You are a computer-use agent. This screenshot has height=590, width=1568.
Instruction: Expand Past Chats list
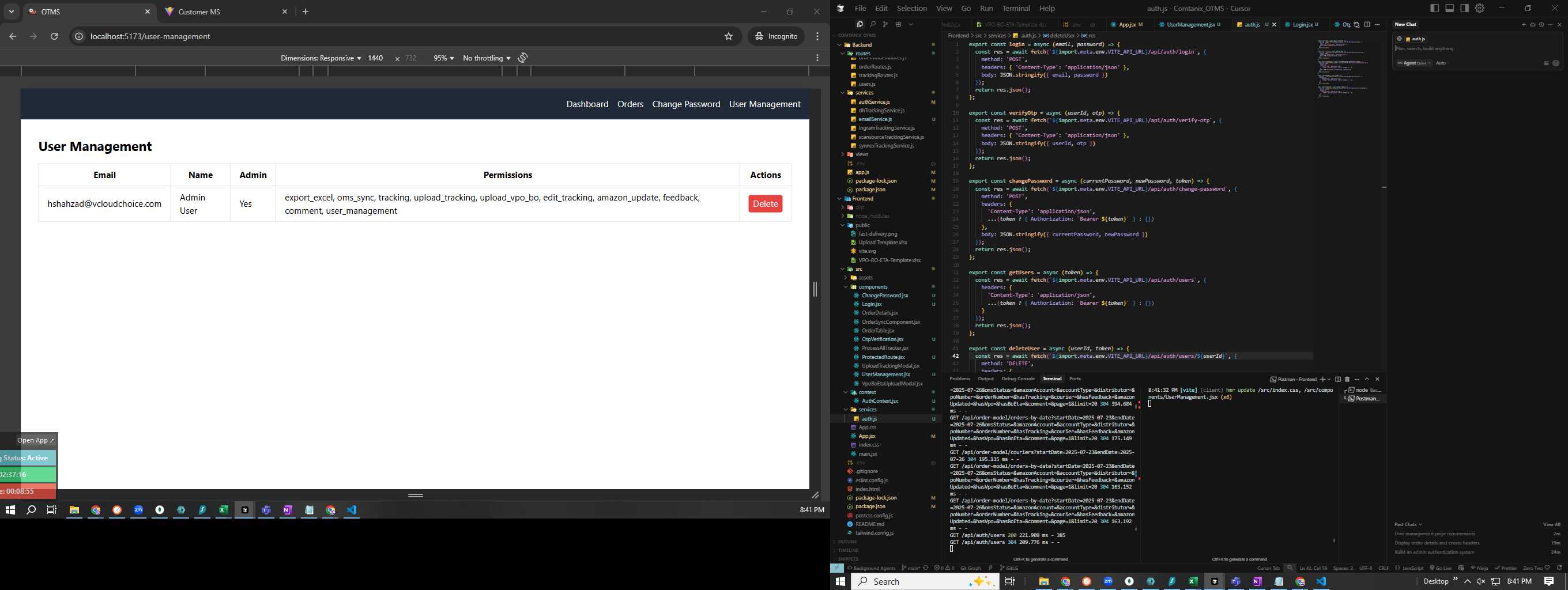coord(1408,524)
